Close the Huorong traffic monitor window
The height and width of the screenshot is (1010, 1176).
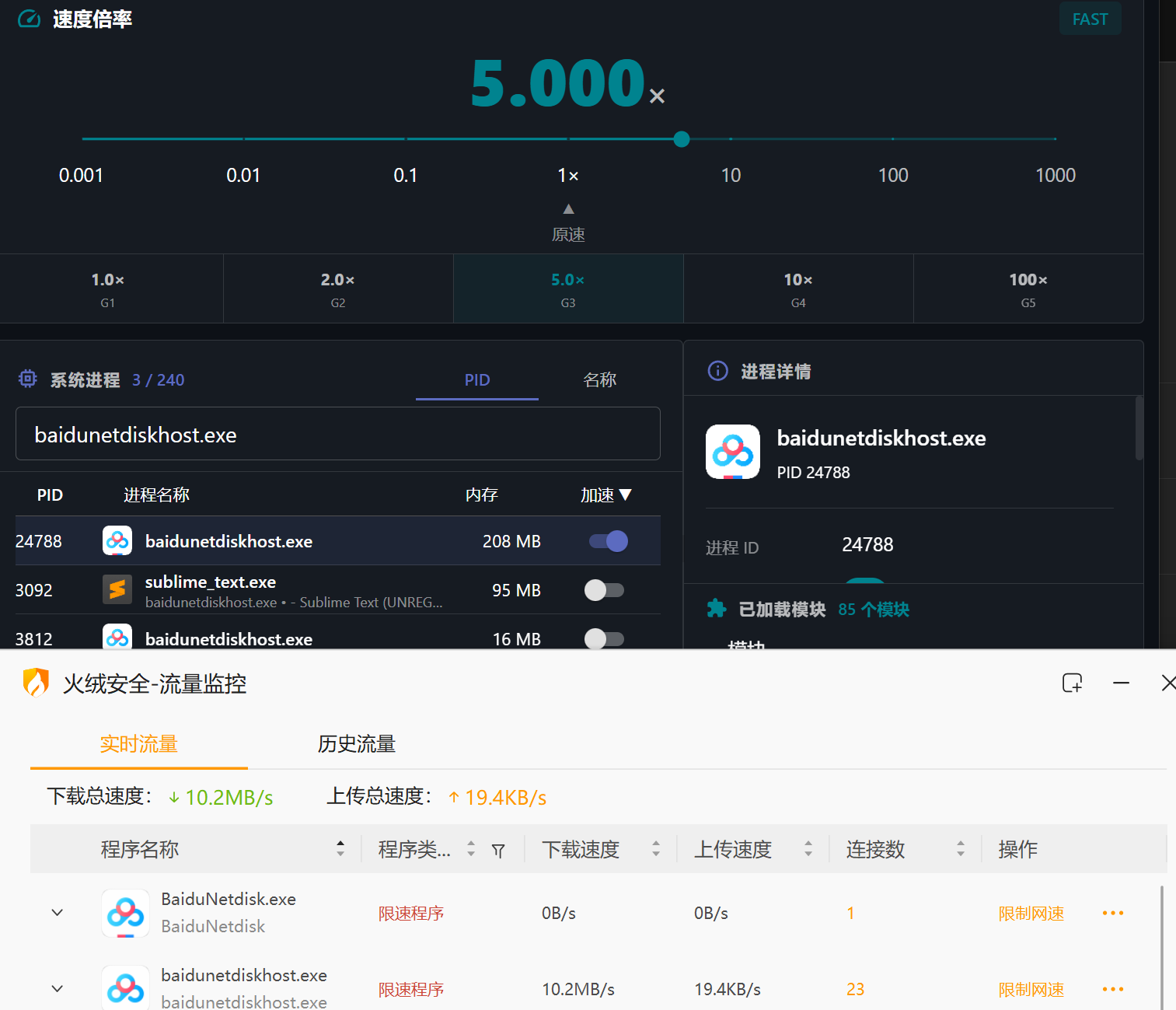pos(1168,683)
